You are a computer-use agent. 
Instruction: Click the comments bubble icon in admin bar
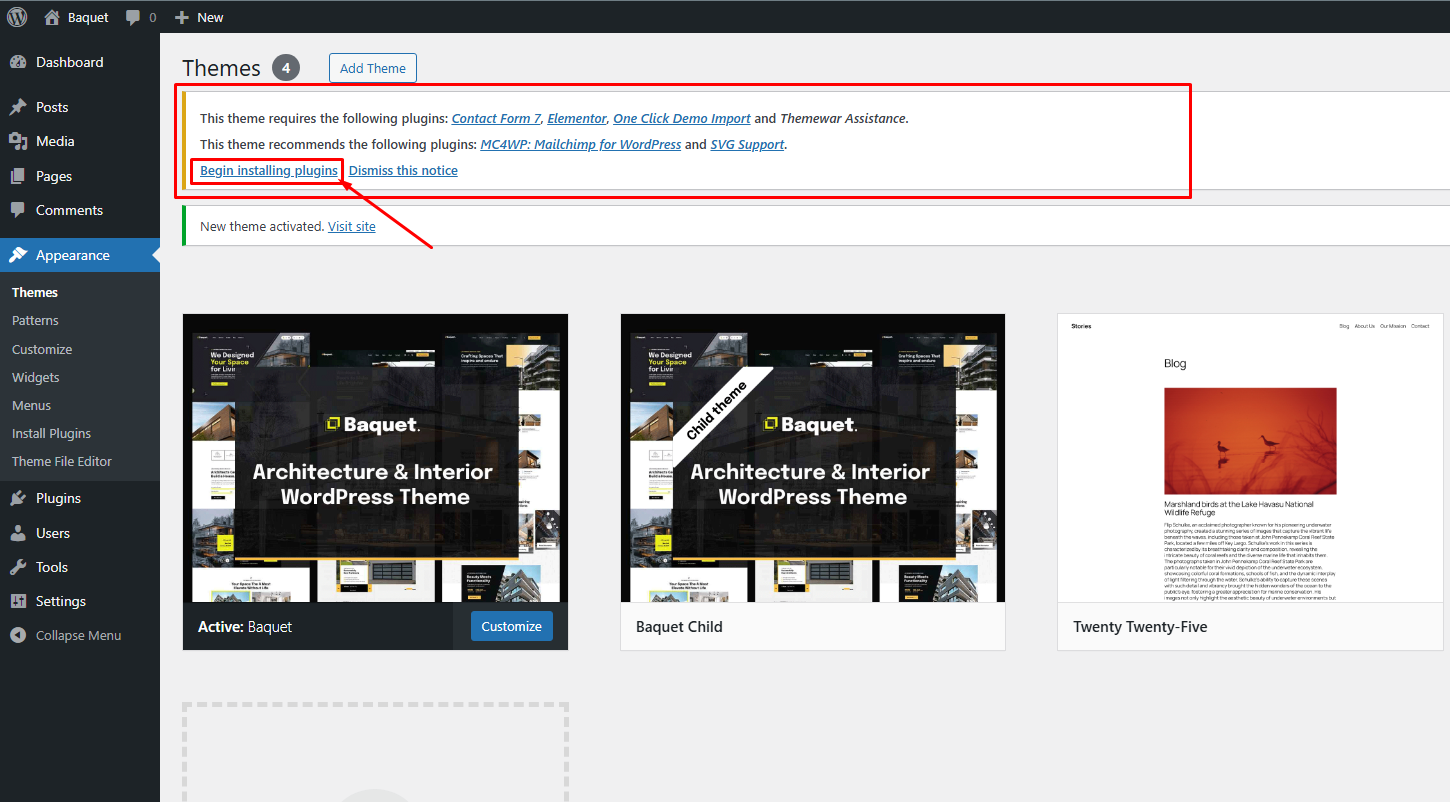(x=133, y=18)
